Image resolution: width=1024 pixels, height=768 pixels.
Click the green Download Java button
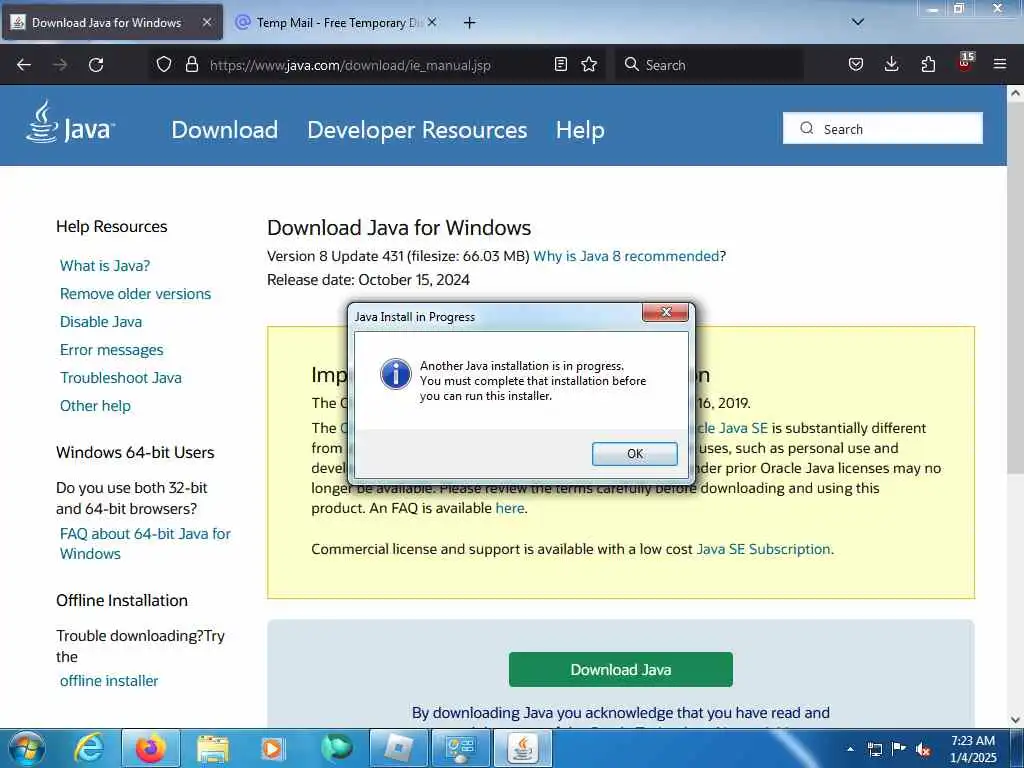click(620, 669)
